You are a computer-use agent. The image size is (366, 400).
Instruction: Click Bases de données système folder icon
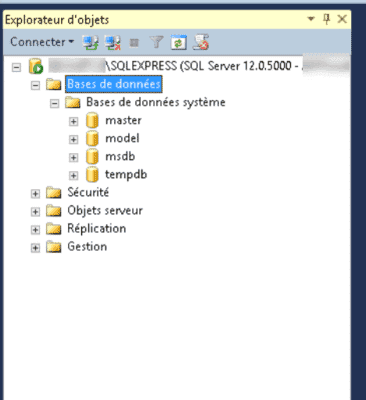coord(72,102)
